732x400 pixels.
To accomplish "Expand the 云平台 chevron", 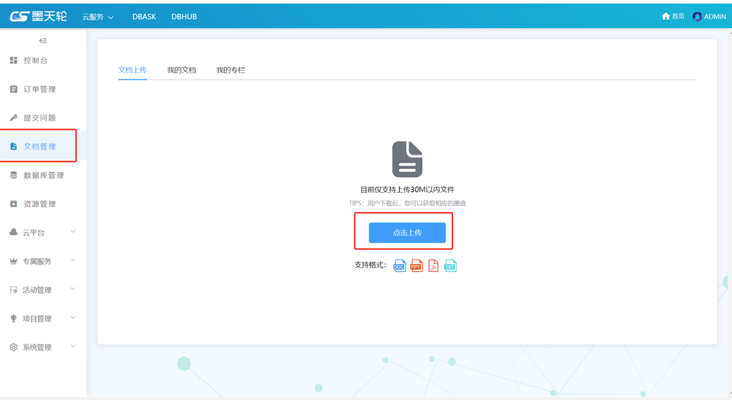I will point(73,232).
